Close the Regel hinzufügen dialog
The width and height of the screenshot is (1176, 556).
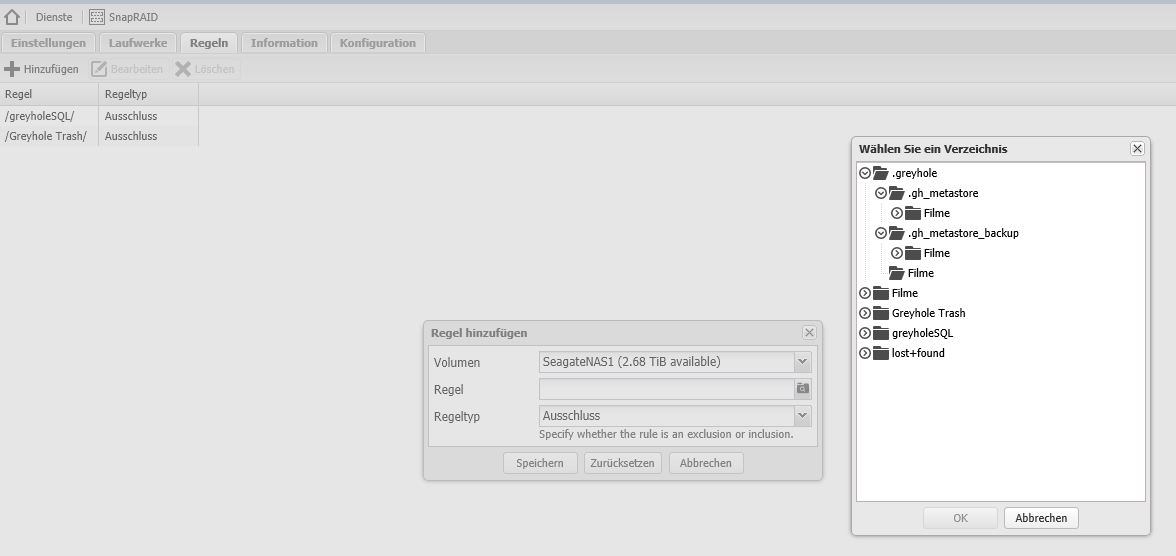[x=809, y=332]
